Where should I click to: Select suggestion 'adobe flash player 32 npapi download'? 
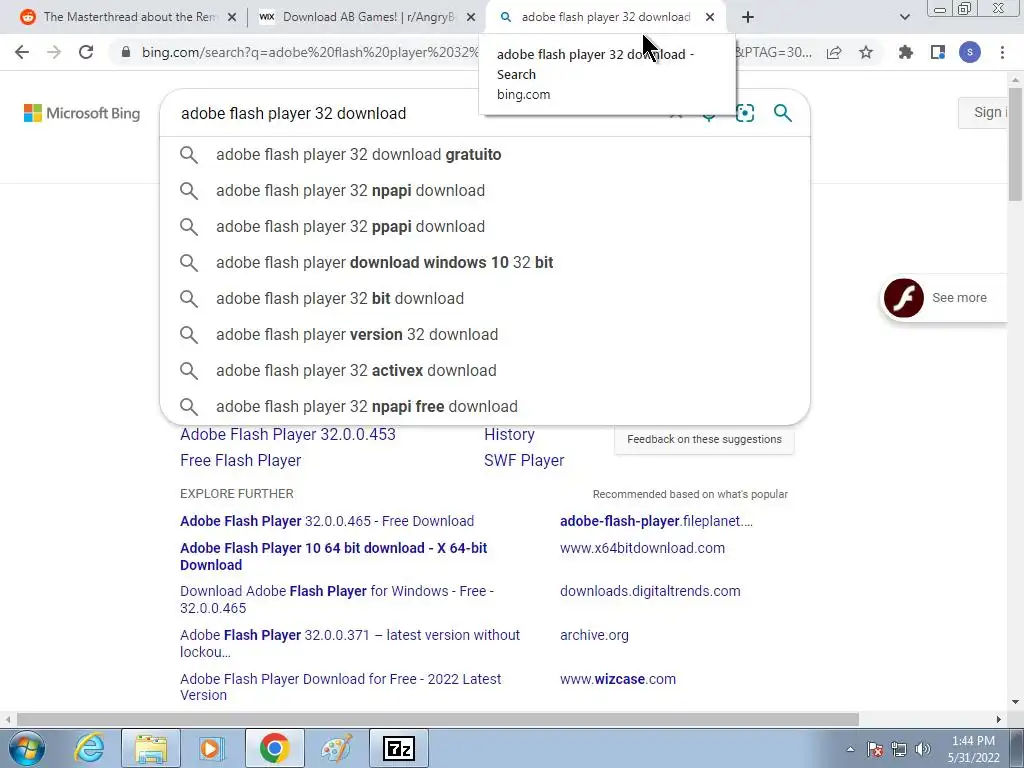[485, 191]
